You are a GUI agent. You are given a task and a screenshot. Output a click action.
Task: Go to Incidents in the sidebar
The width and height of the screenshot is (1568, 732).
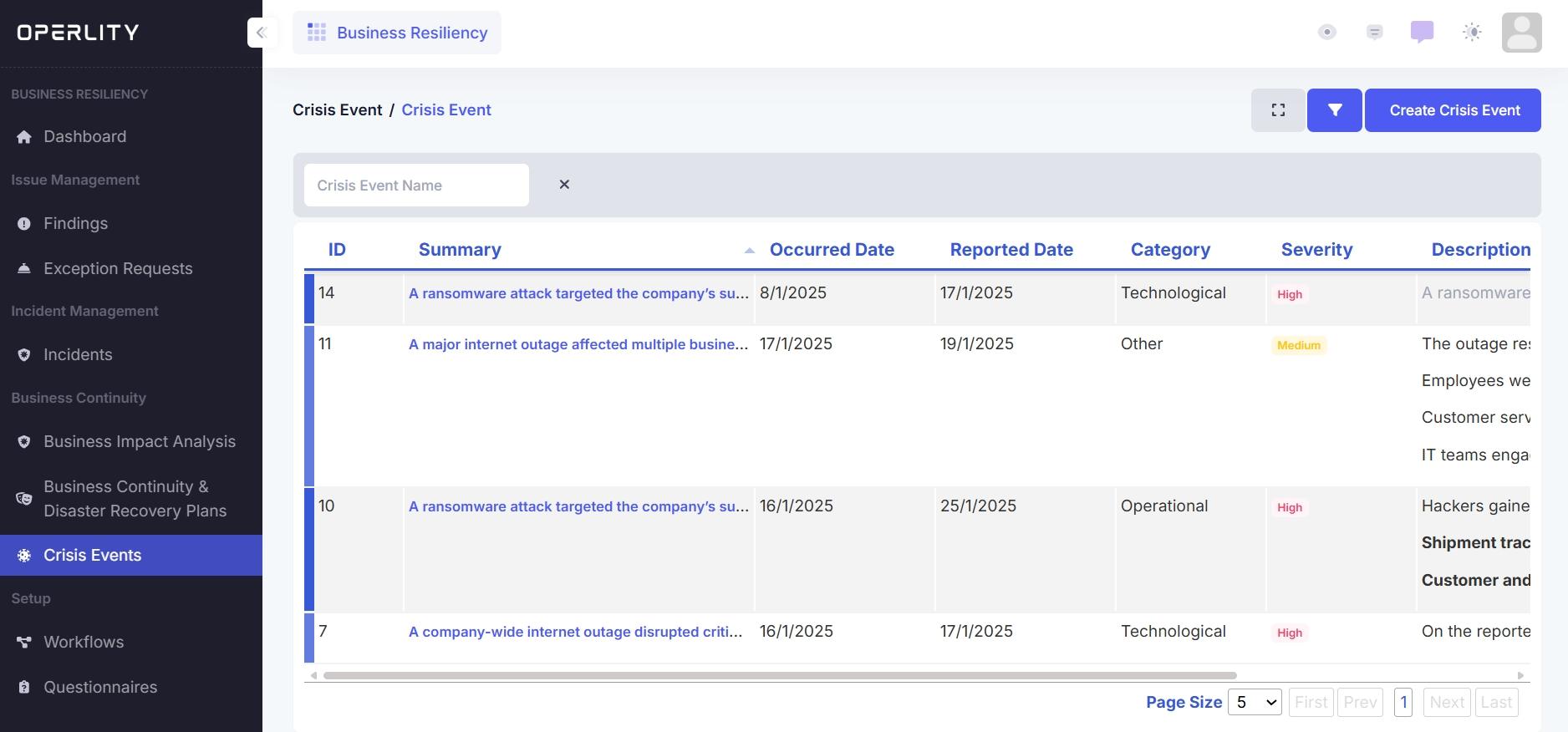(x=78, y=354)
